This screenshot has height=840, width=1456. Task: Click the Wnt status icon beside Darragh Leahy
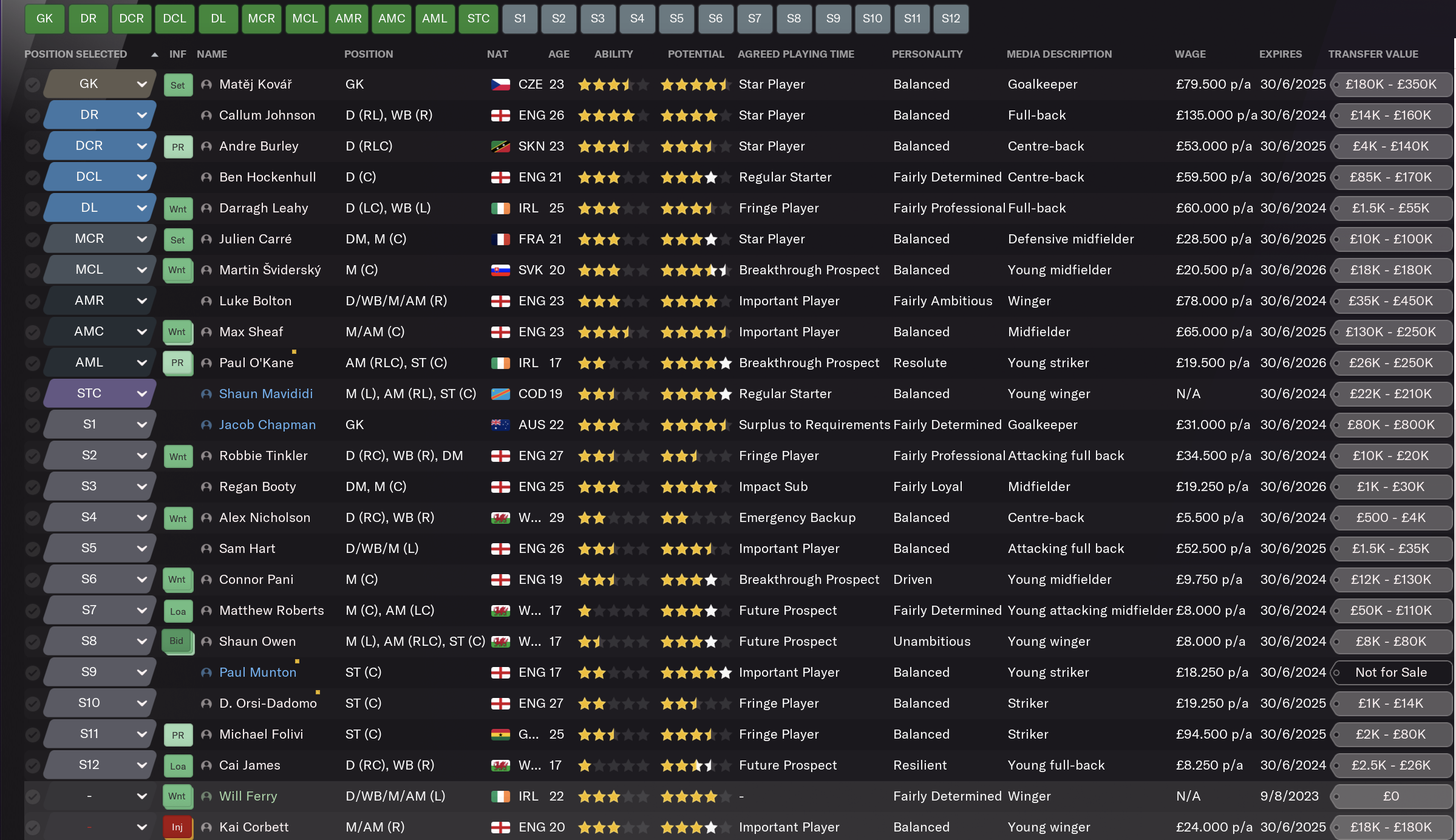coord(178,209)
